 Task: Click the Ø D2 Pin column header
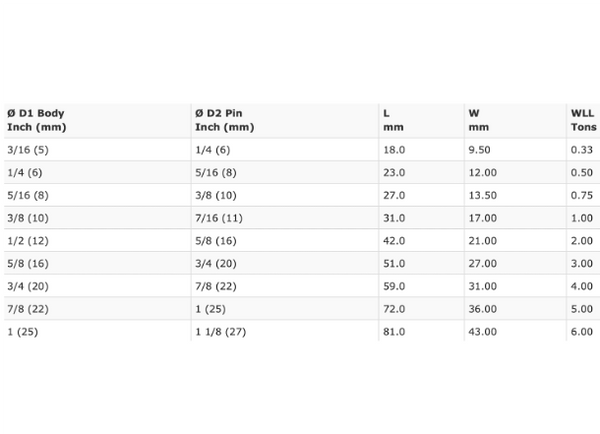tap(225, 120)
